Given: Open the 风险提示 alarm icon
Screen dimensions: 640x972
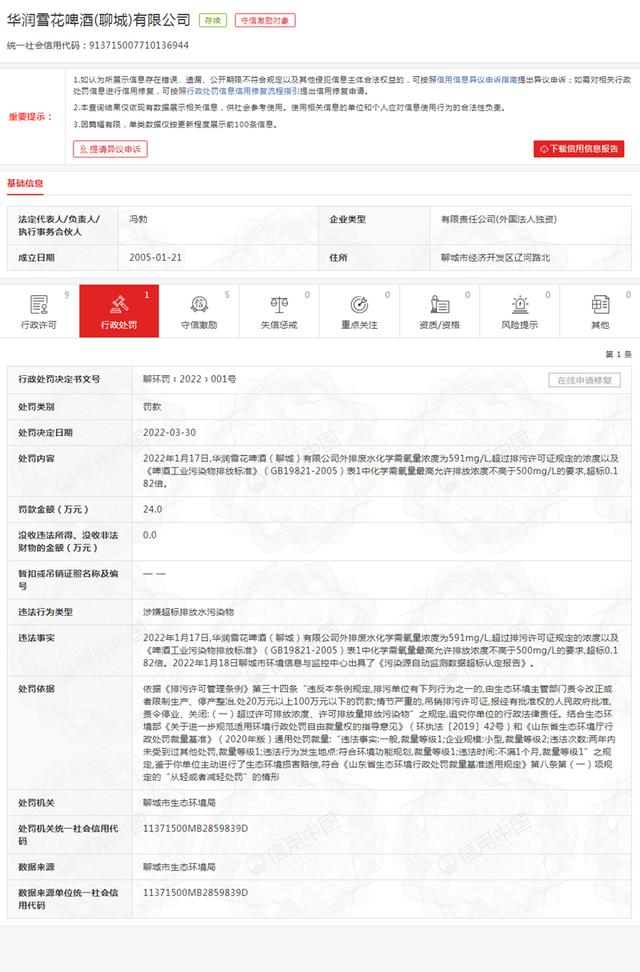Looking at the screenshot, I should point(520,304).
